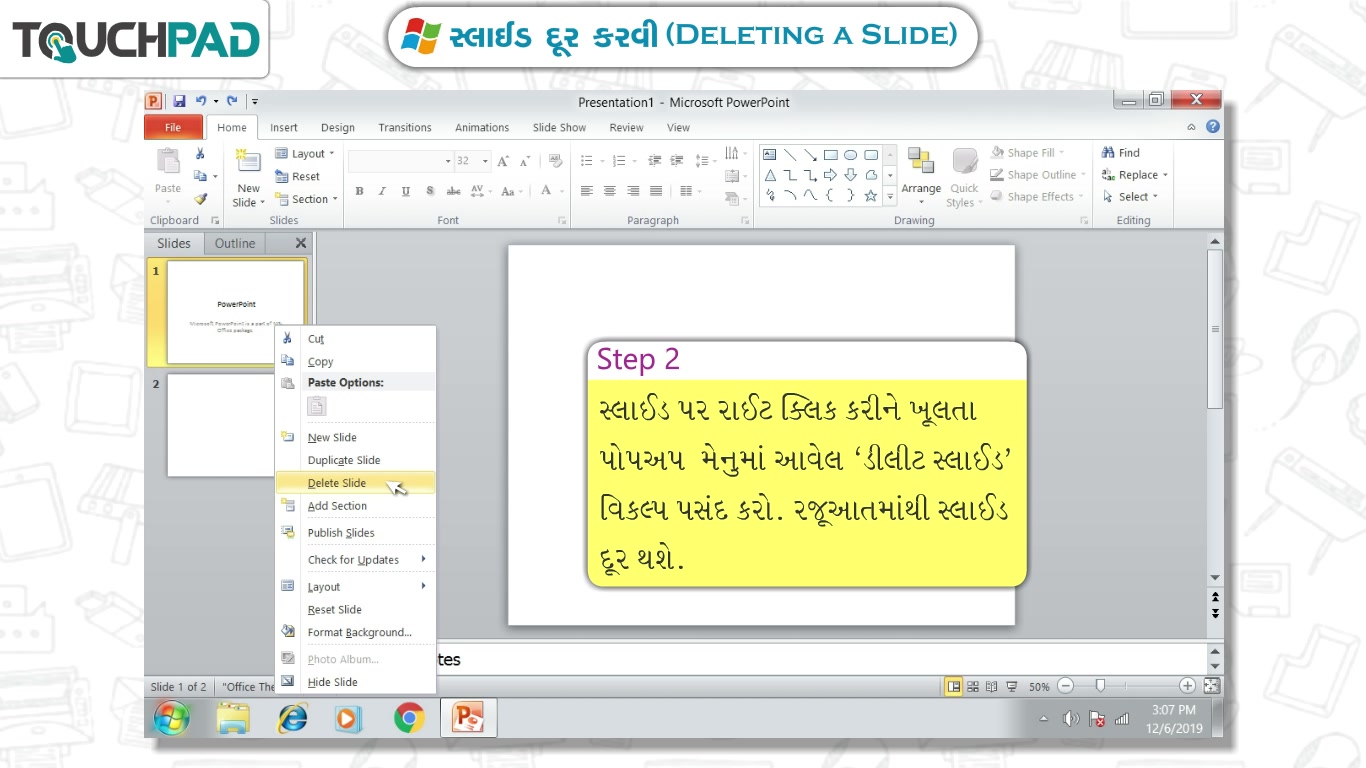This screenshot has height=768, width=1366.
Task: Click the Zoom Out minus button
Action: coord(1065,686)
